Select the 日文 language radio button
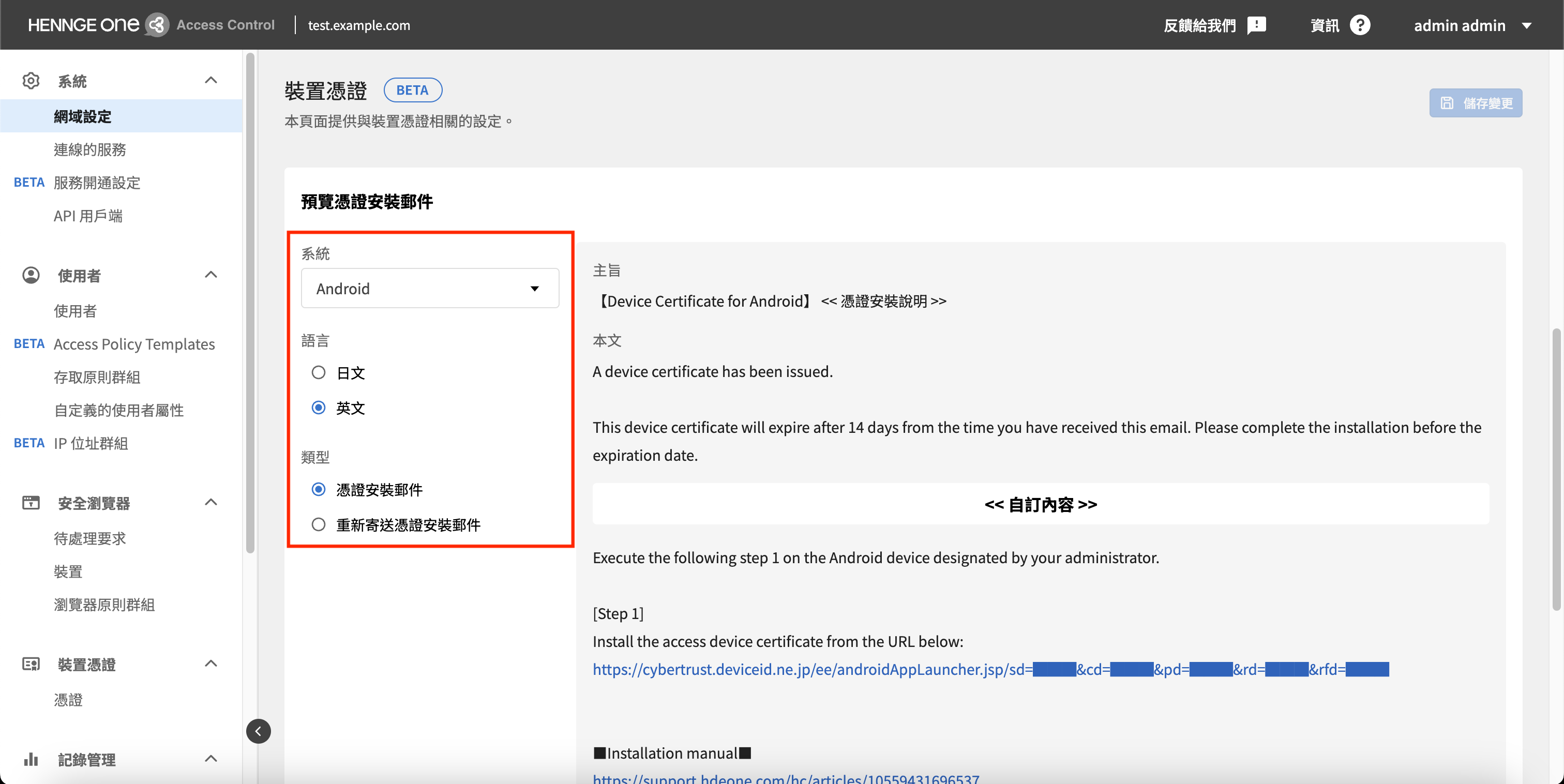 click(x=318, y=372)
